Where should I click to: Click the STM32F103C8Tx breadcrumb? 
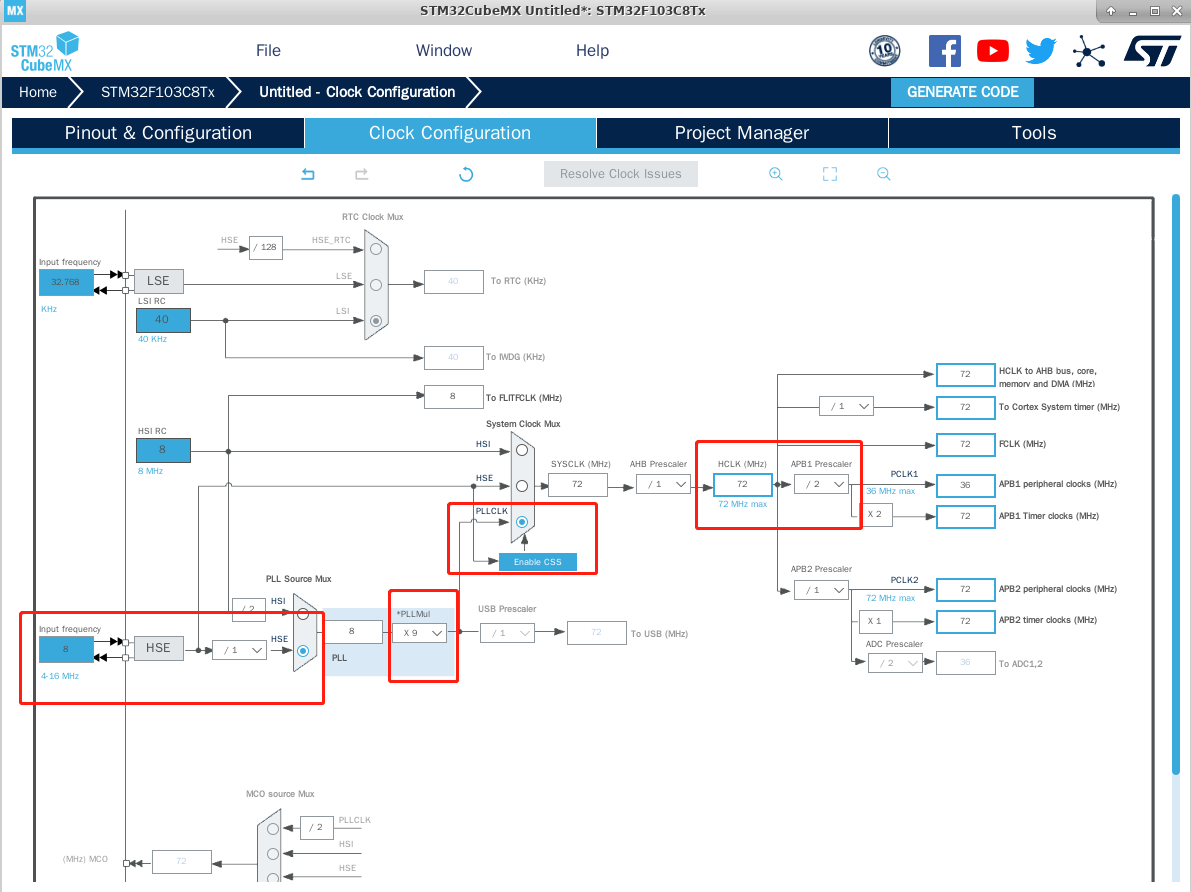coord(158,92)
